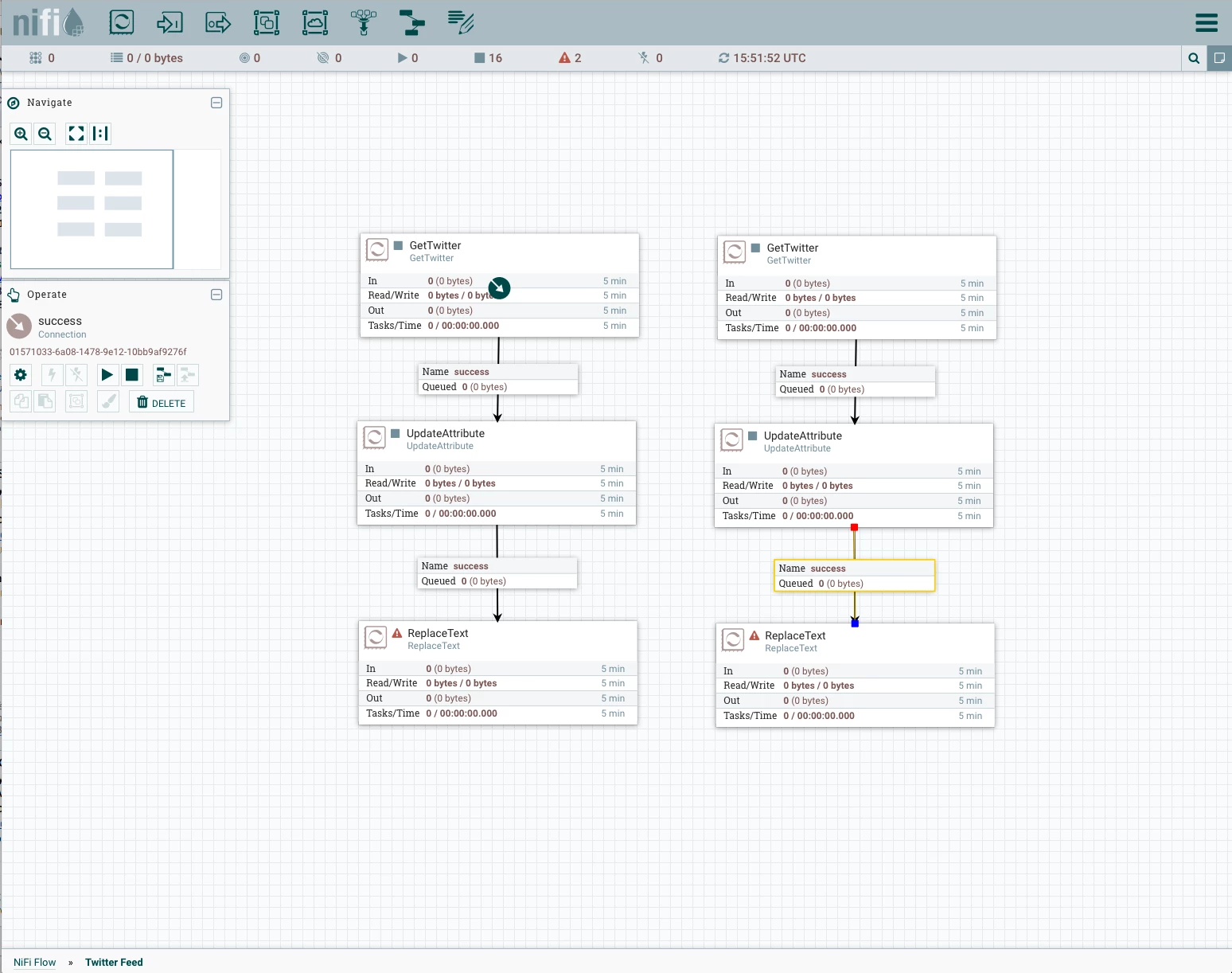Select the Label toolbar icon
This screenshot has width=1232, height=973.
tap(461, 22)
